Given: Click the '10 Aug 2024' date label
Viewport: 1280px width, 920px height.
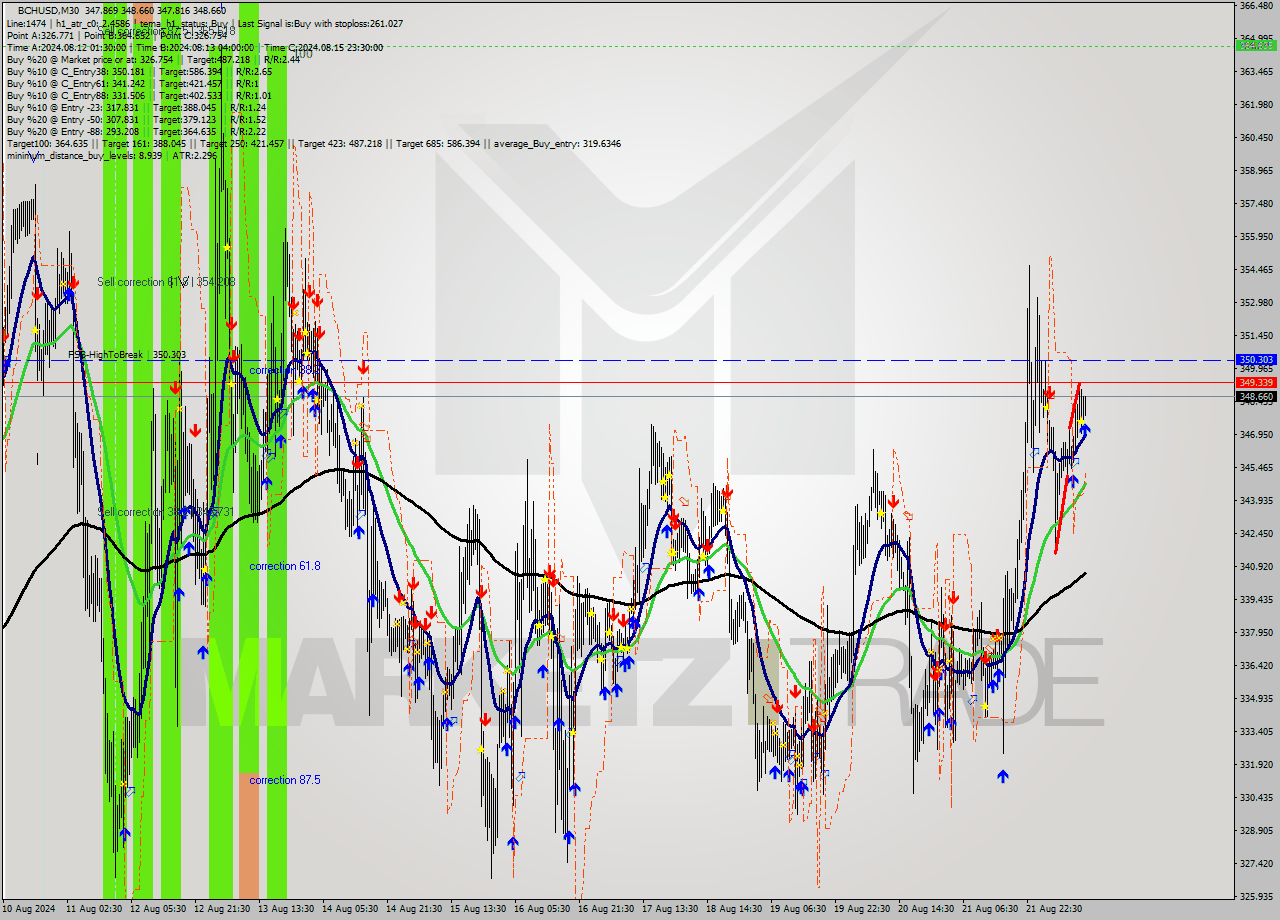Looking at the screenshot, I should 30,909.
